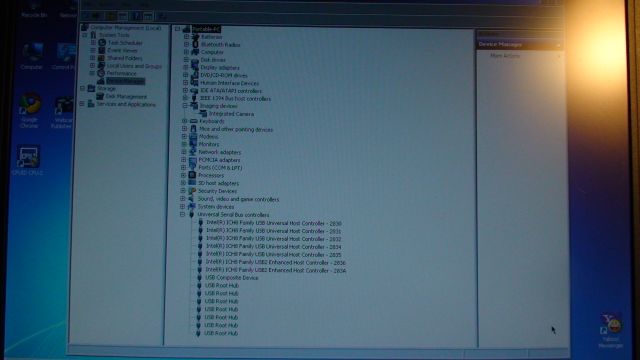Select USB Universal Host Controller - 2834
The height and width of the screenshot is (360, 640).
click(x=273, y=247)
